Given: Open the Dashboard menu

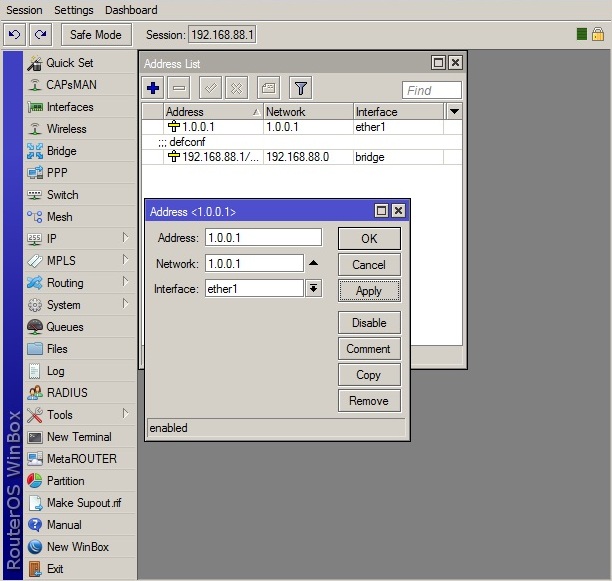Looking at the screenshot, I should 131,10.
